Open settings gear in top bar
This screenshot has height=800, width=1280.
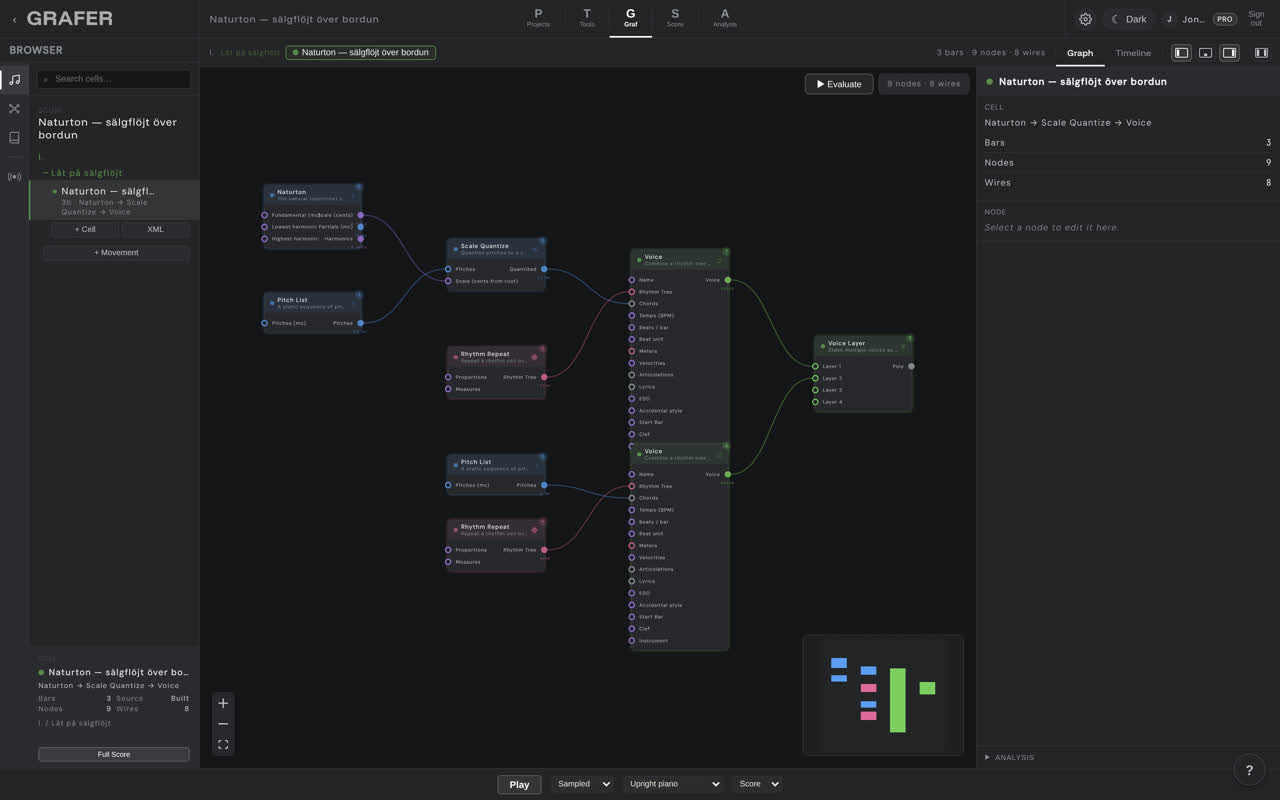pyautogui.click(x=1085, y=19)
